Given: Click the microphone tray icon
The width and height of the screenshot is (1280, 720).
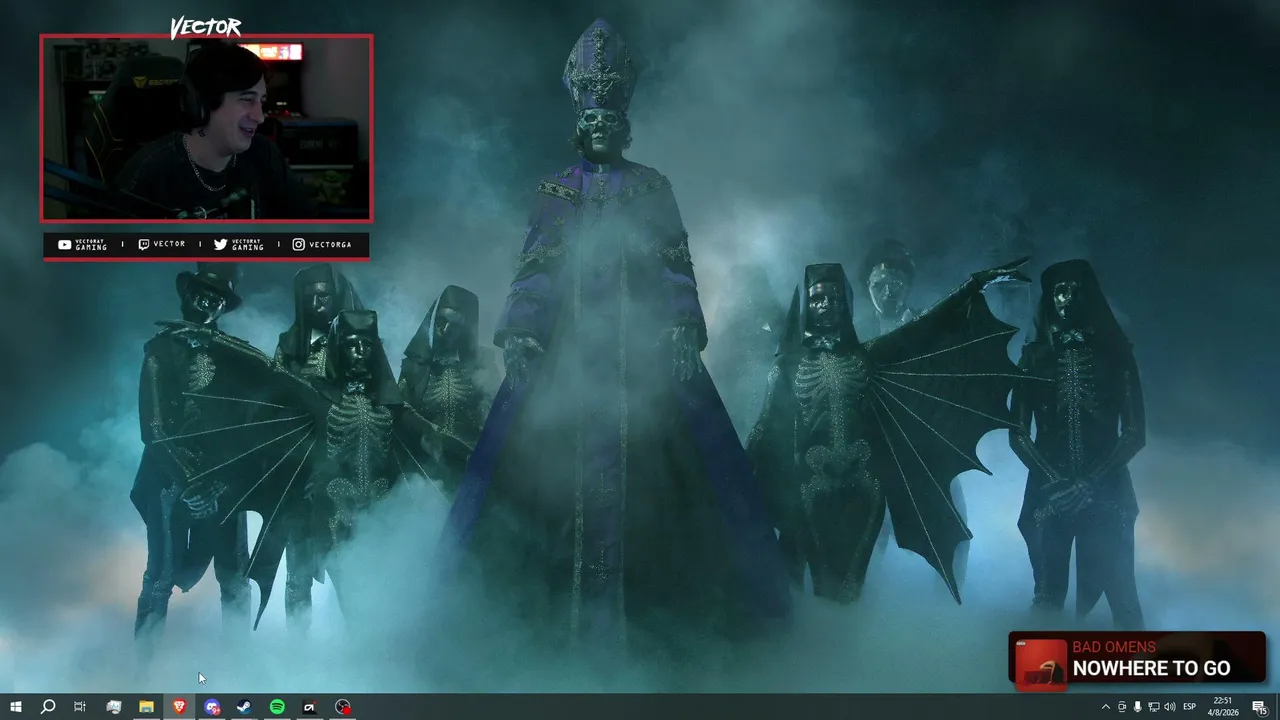Looking at the screenshot, I should coord(1137,707).
